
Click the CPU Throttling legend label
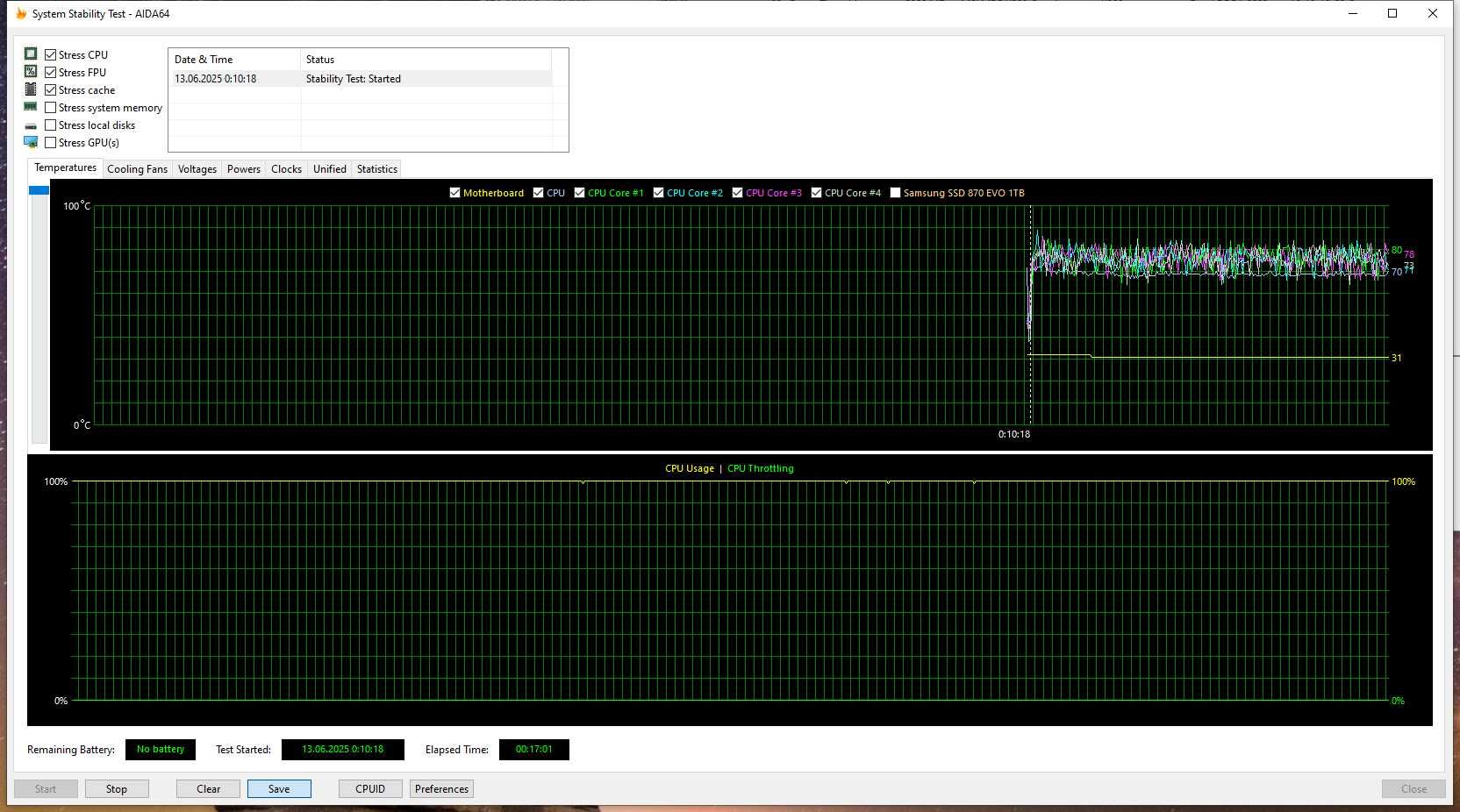tap(761, 468)
